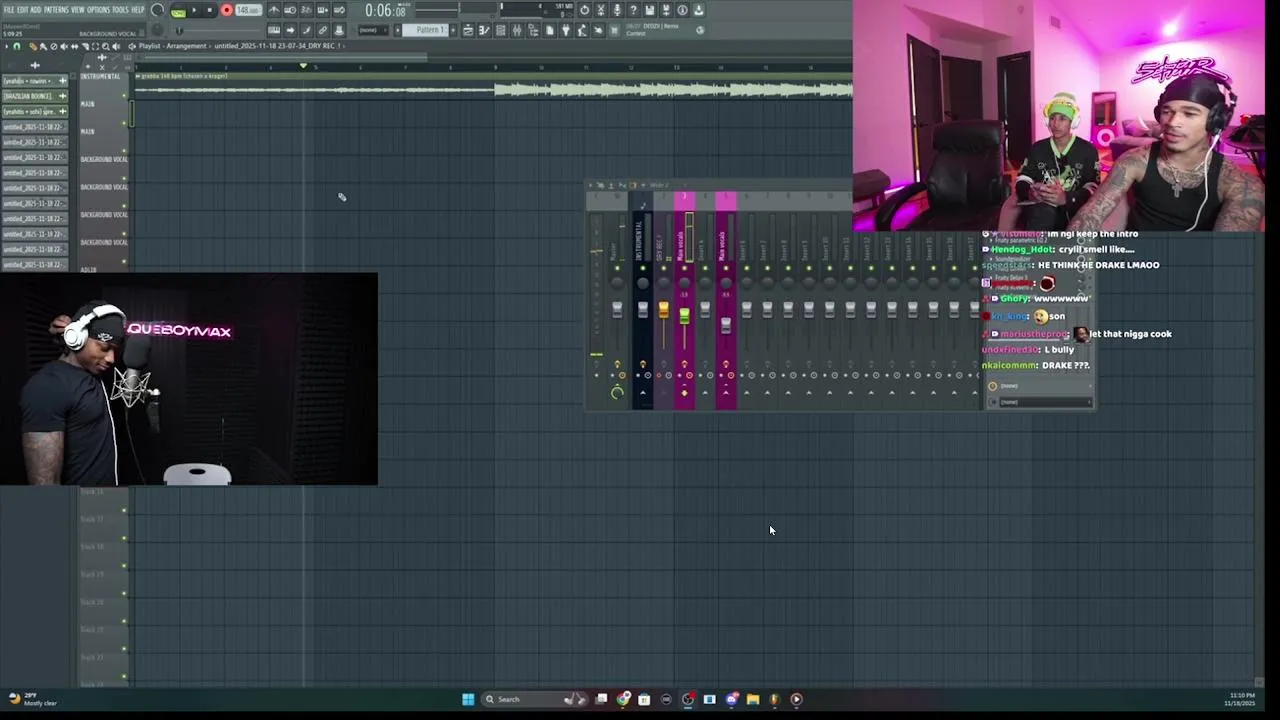
Task: Open the FILE menu
Action: pyautogui.click(x=9, y=10)
